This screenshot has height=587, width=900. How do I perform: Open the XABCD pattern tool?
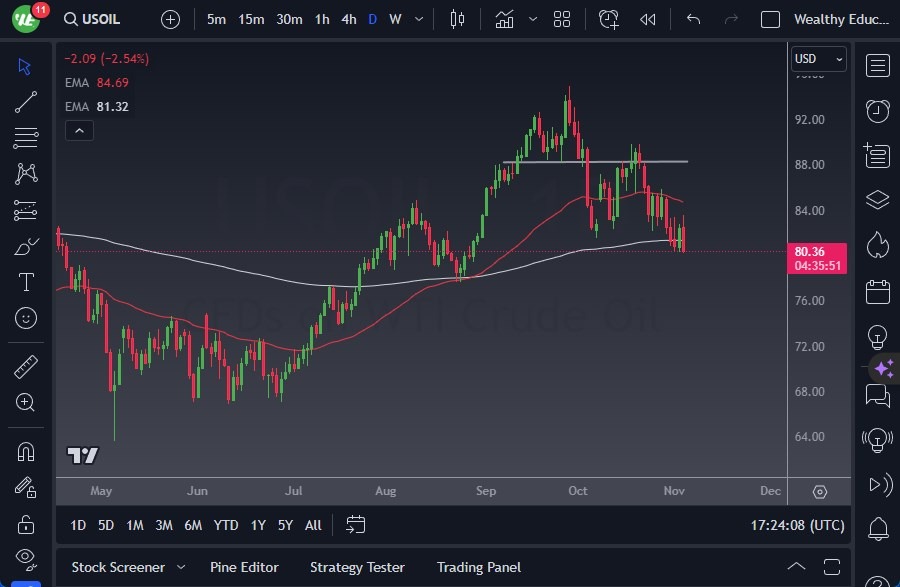coord(25,174)
